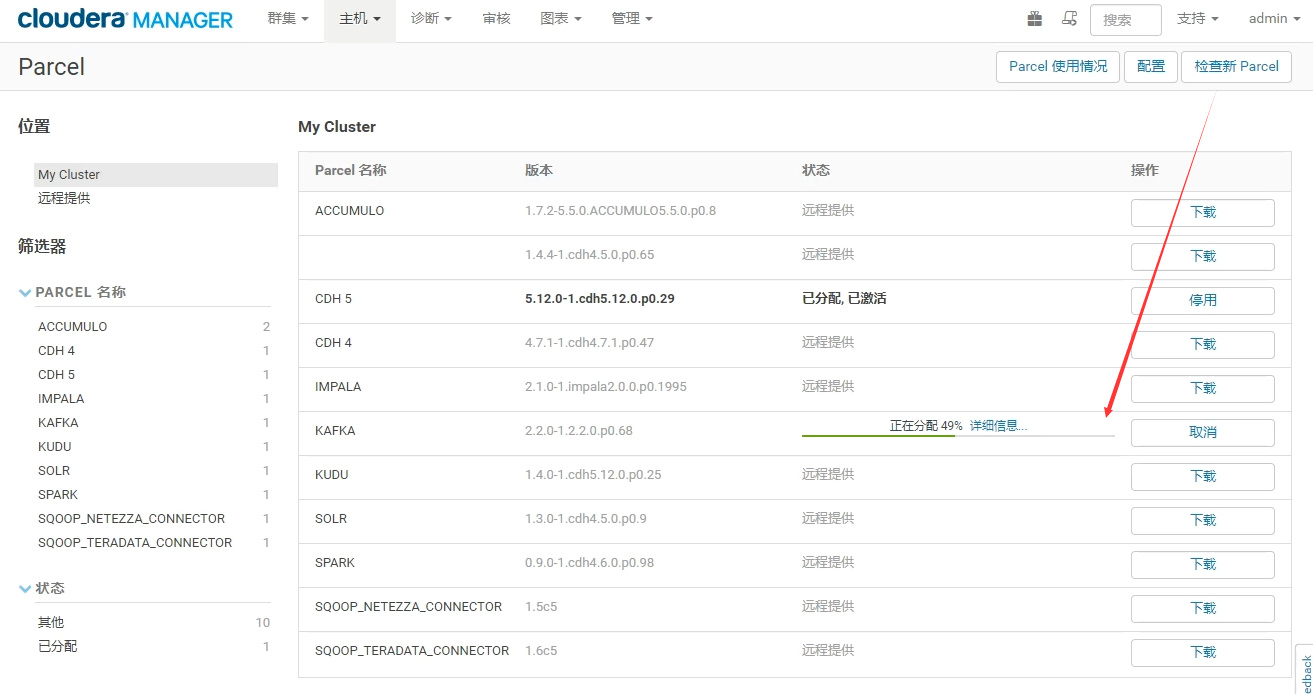Open the 诊断 dropdown menu

[431, 19]
